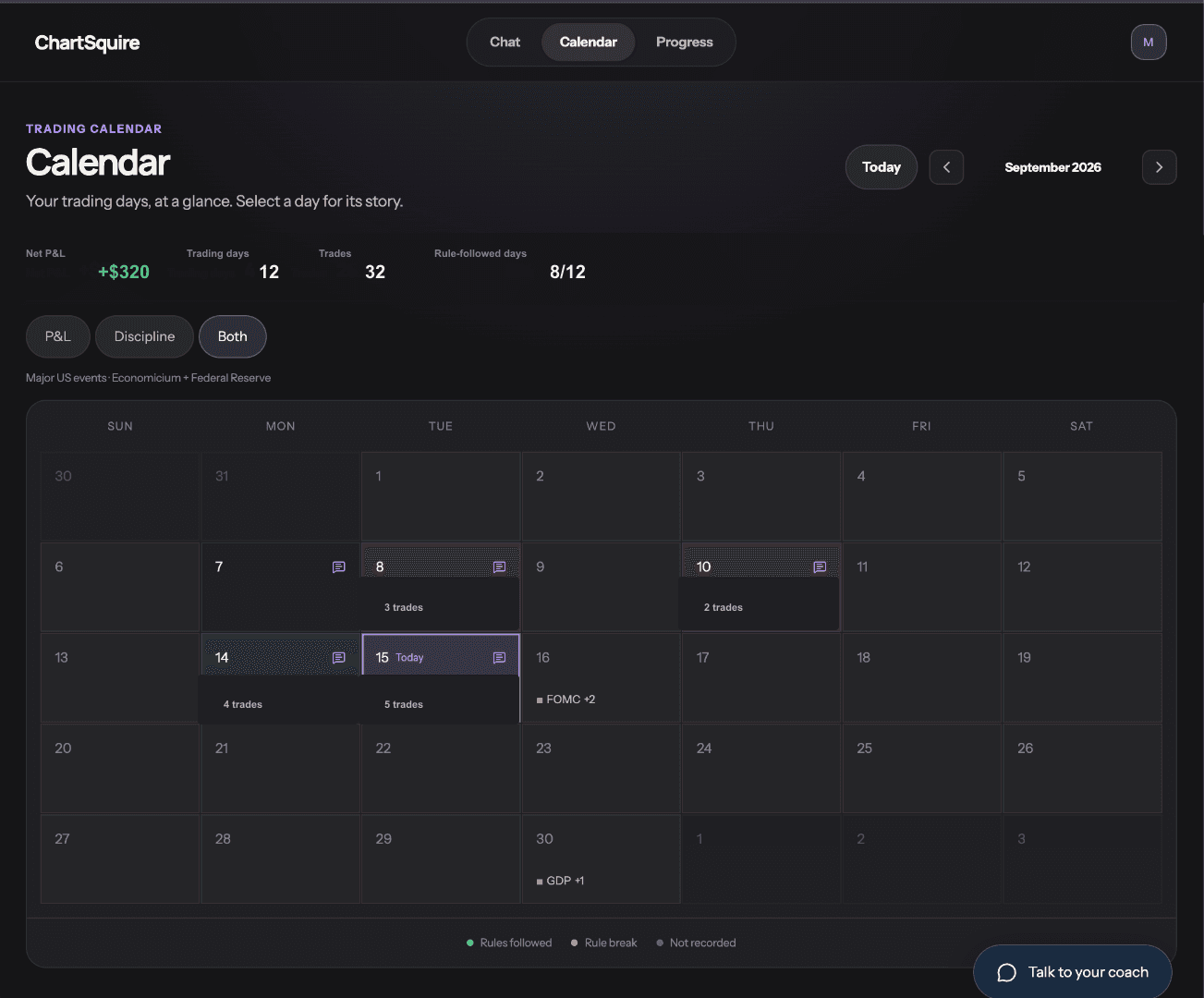Open the M user avatar
Screen dimensions: 1204x998
click(x=1149, y=43)
